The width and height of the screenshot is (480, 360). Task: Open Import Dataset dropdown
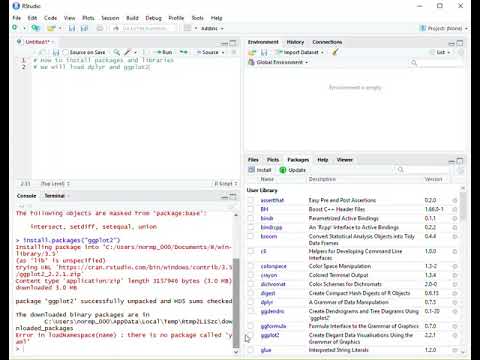(300, 52)
